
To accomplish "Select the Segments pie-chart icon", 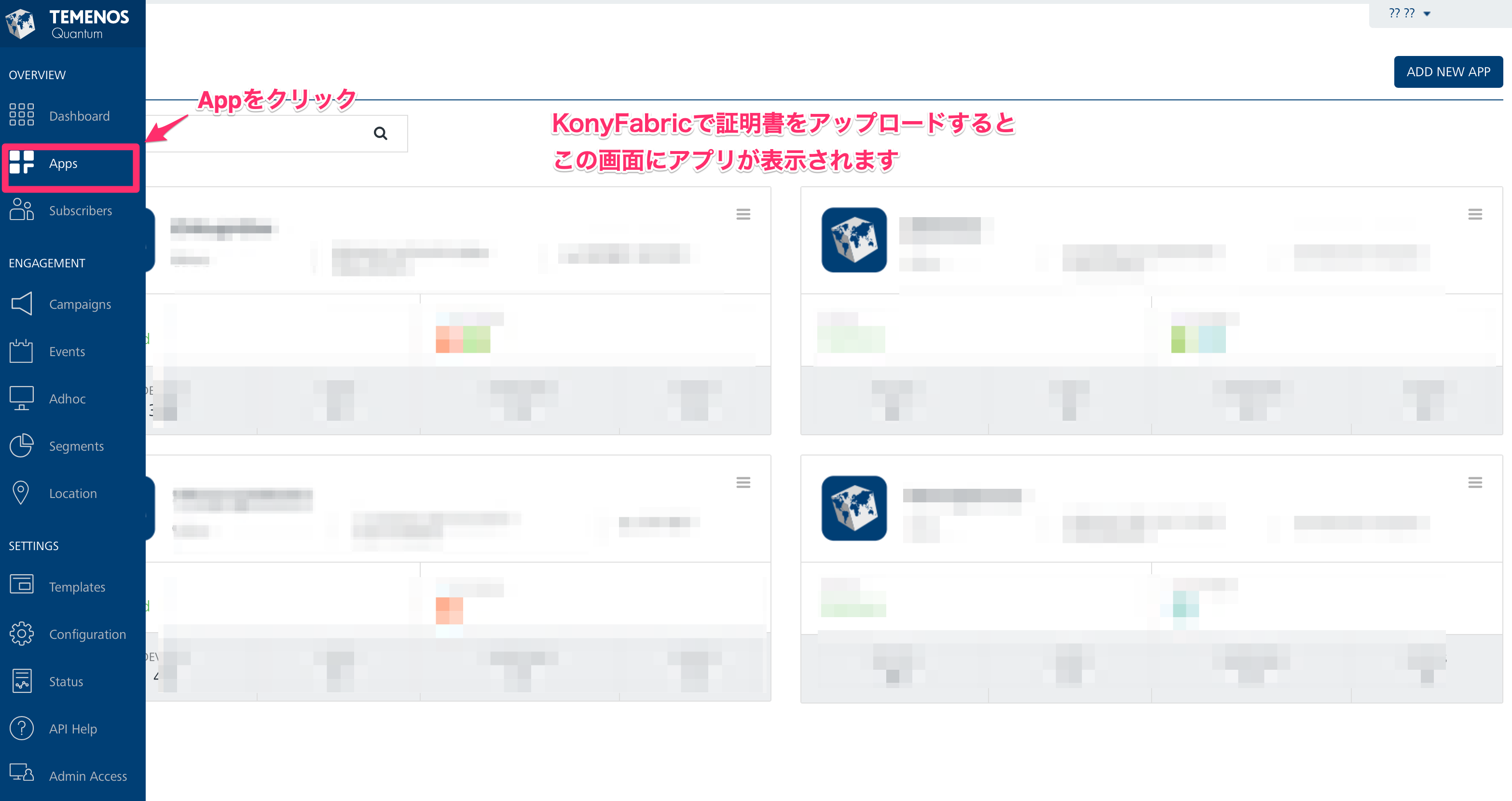I will [x=21, y=446].
